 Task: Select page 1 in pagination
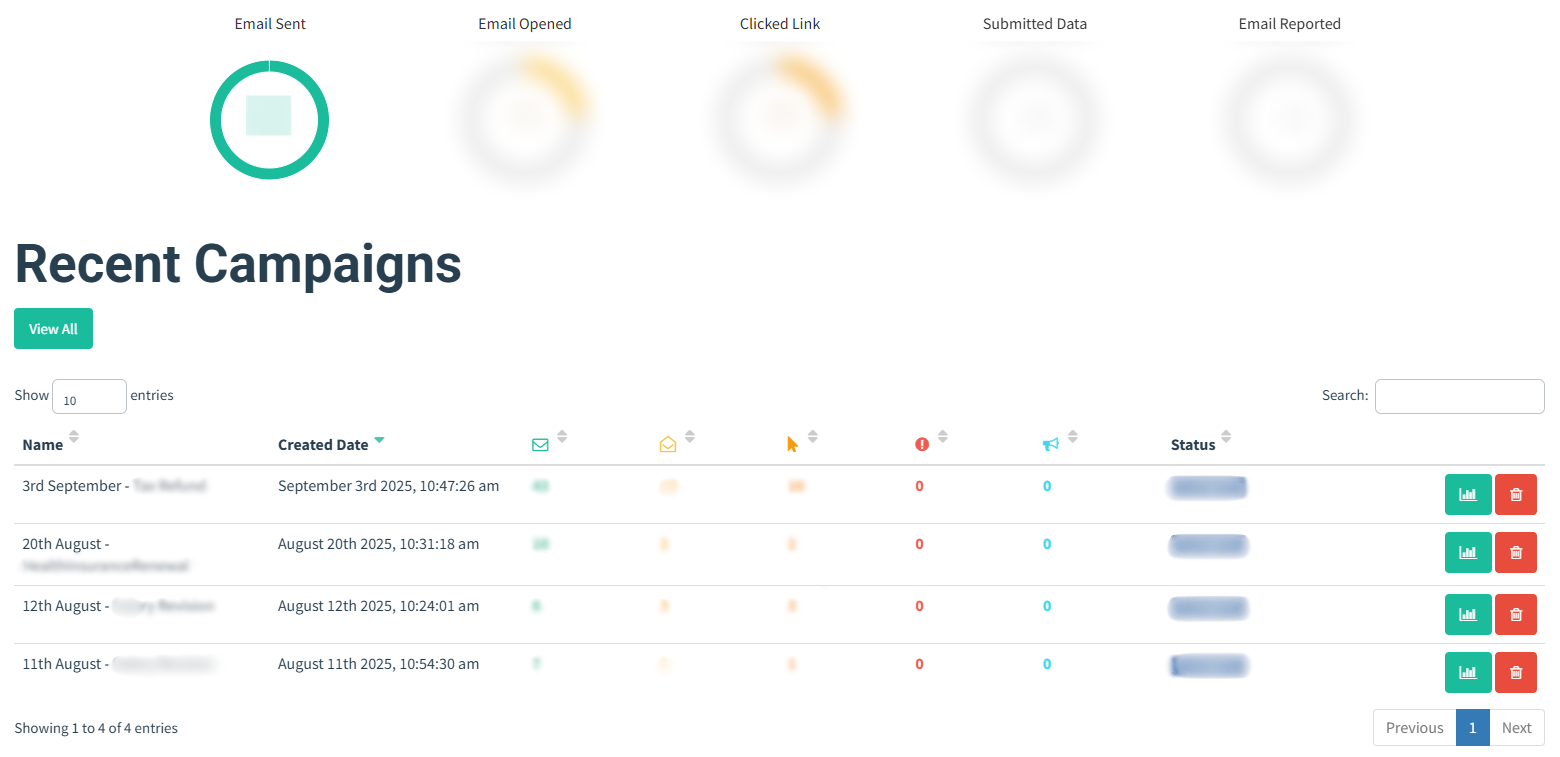pyautogui.click(x=1472, y=728)
